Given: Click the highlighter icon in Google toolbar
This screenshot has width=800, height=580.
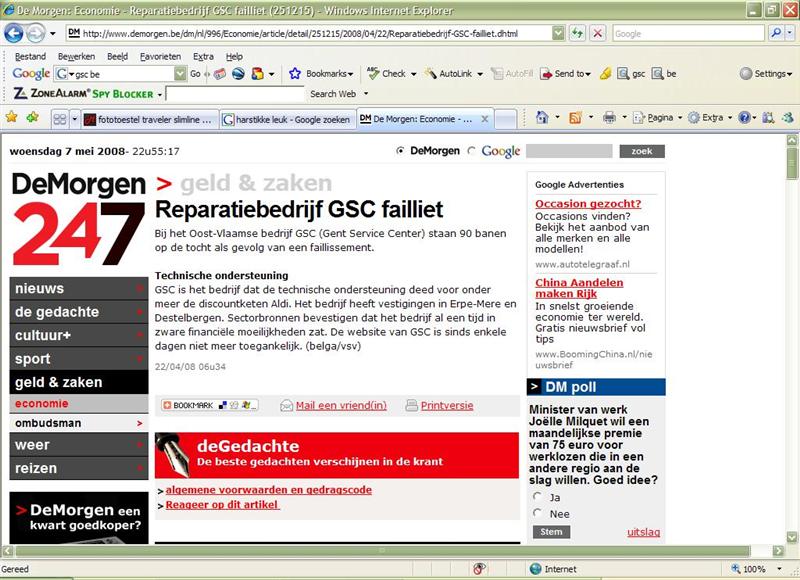Looking at the screenshot, I should [x=605, y=73].
